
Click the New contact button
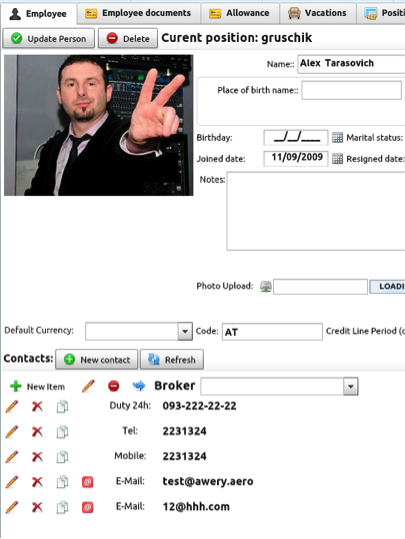(97, 360)
